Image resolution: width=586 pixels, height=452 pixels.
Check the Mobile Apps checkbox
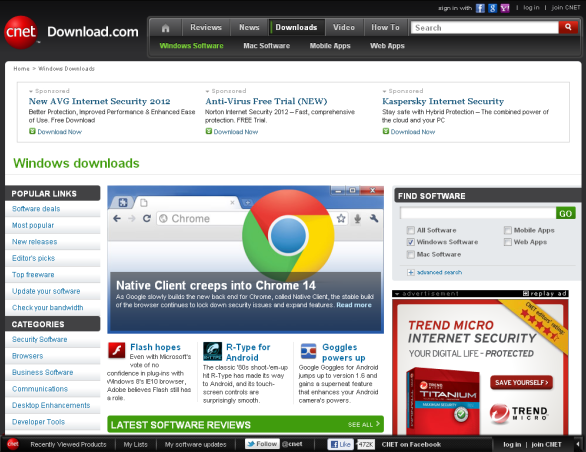pos(508,230)
